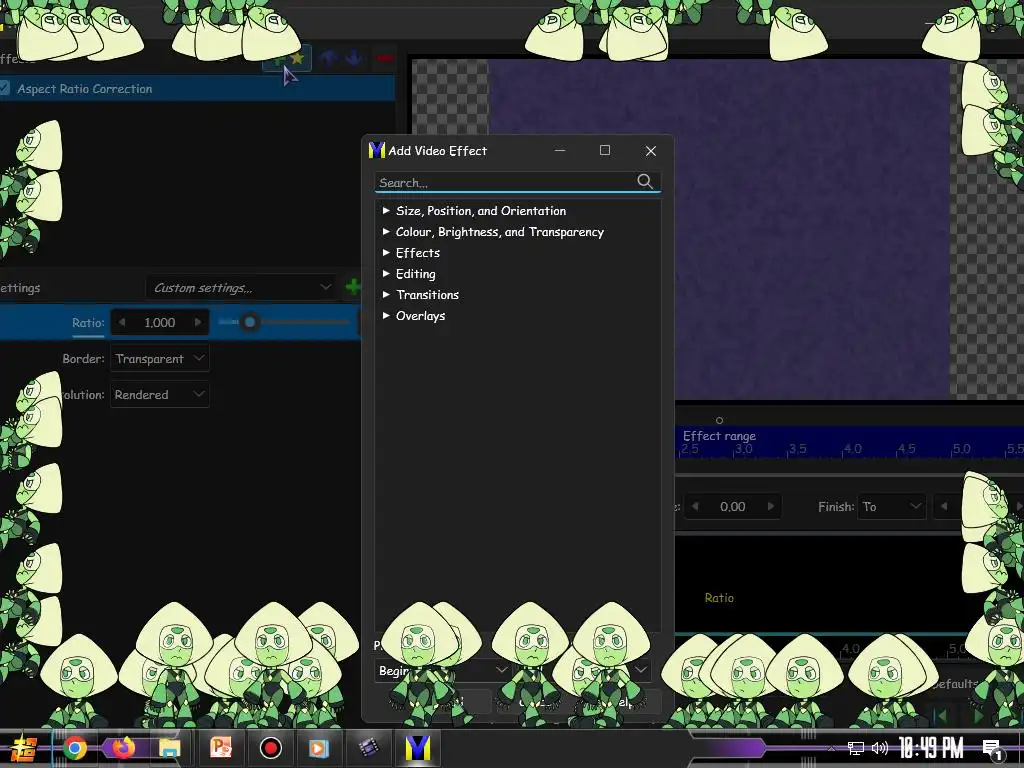This screenshot has width=1024, height=768.
Task: Open File Explorer from the taskbar
Action: [170, 748]
